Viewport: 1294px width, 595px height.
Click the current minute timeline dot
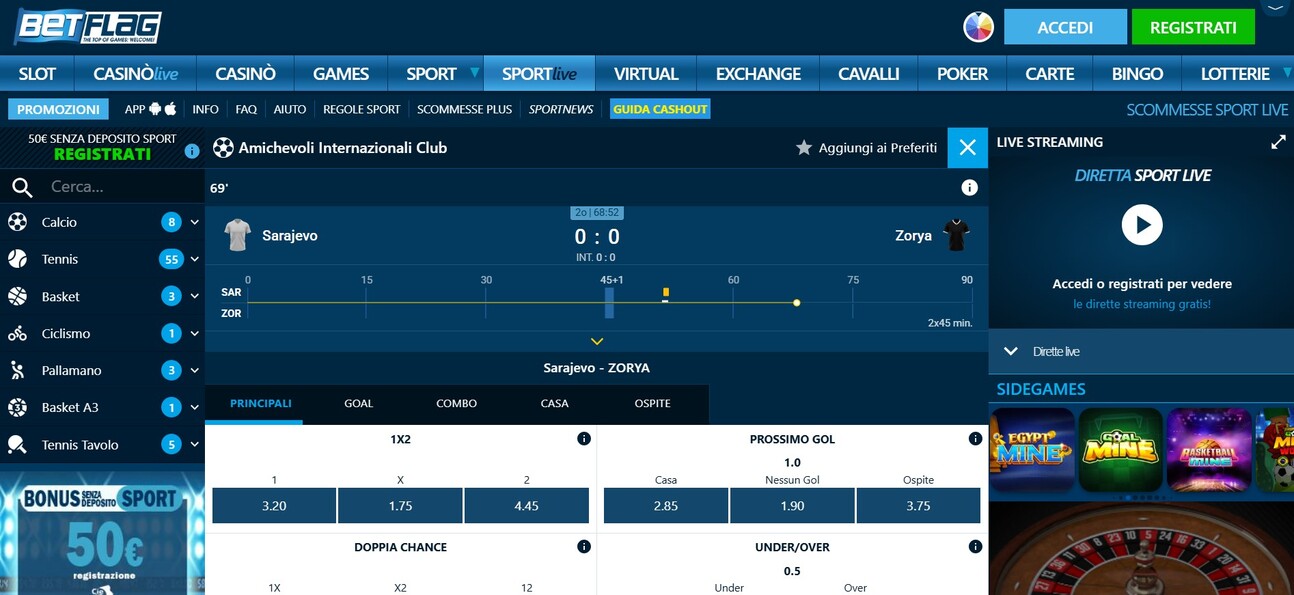[796, 302]
